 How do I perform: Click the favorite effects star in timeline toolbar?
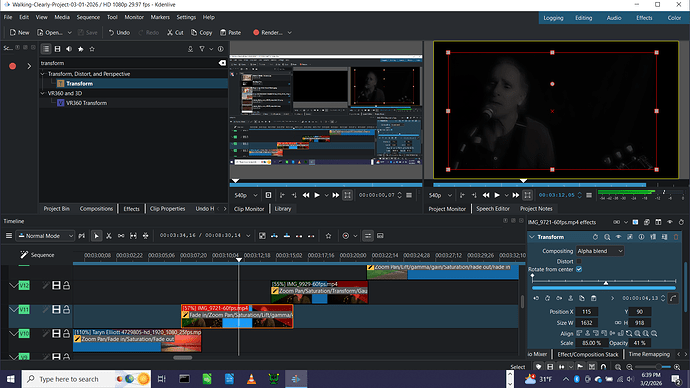click(328, 236)
